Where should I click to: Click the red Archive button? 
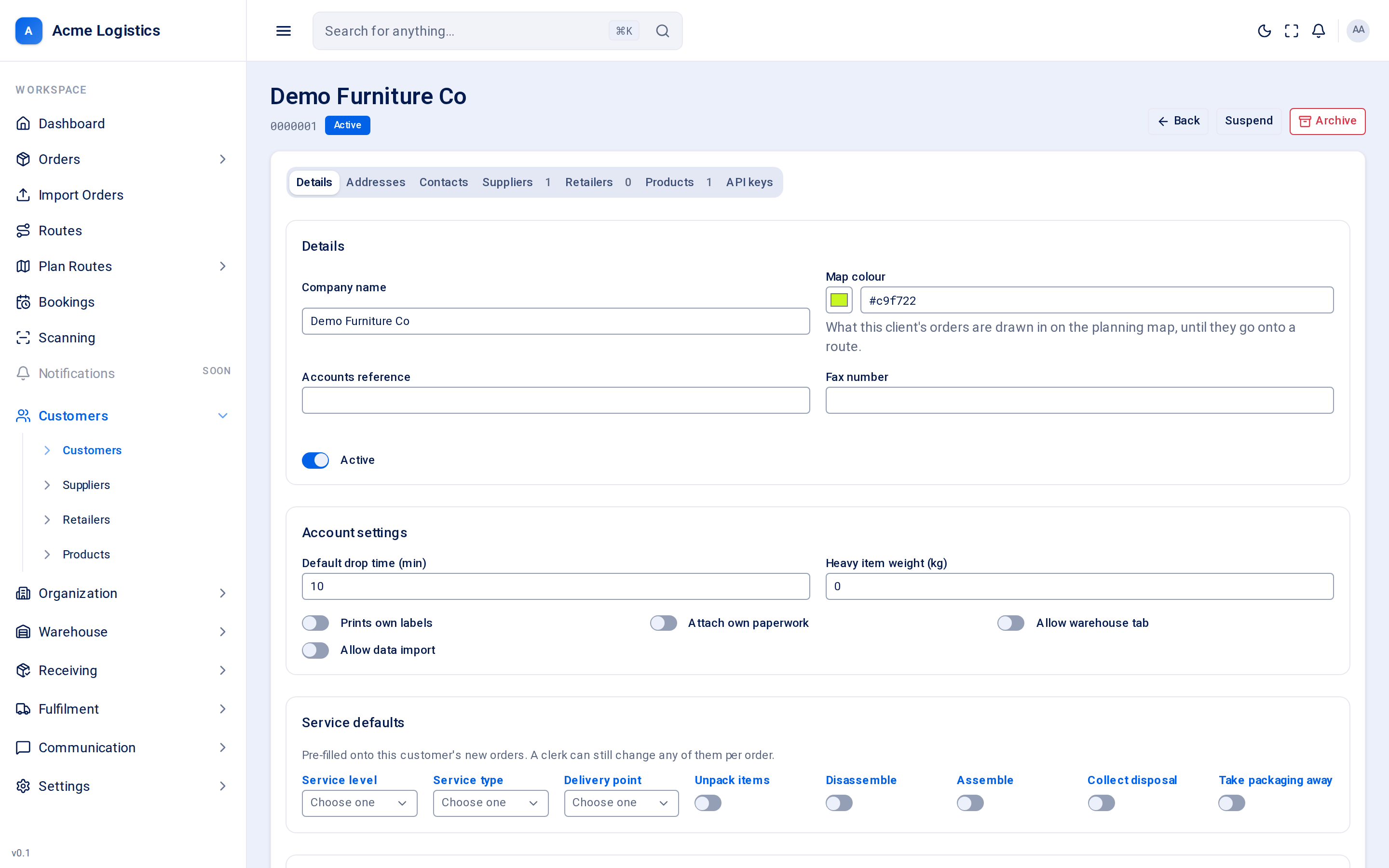(1327, 121)
